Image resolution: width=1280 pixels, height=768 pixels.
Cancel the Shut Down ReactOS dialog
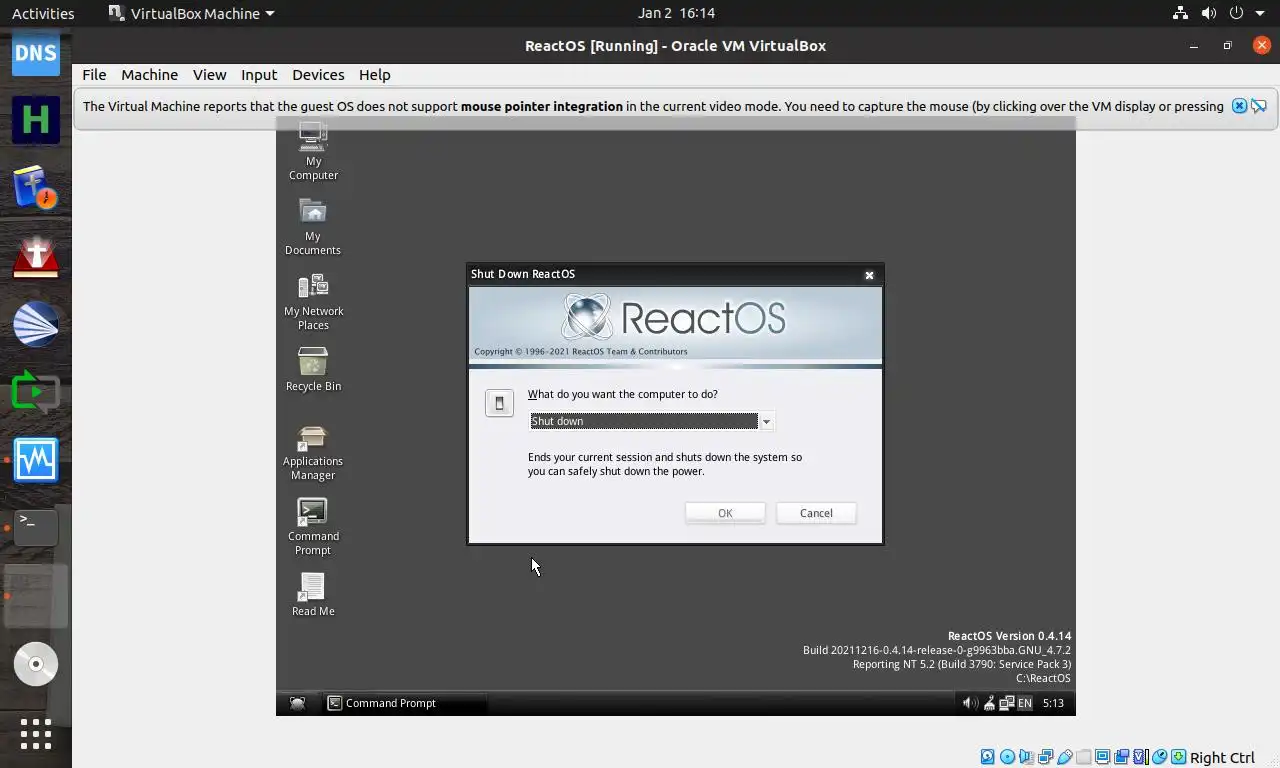pos(816,513)
